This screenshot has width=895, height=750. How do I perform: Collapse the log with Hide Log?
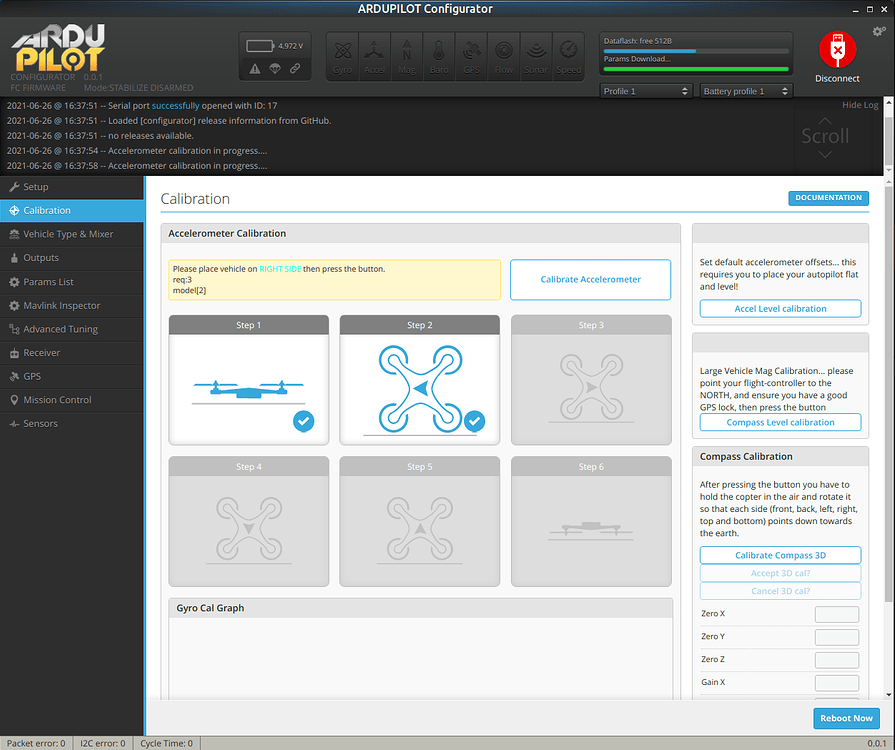tap(860, 104)
